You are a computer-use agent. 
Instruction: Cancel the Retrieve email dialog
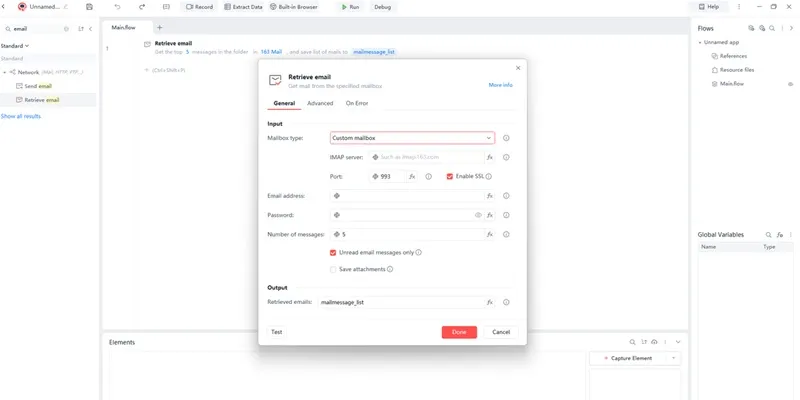click(x=501, y=332)
